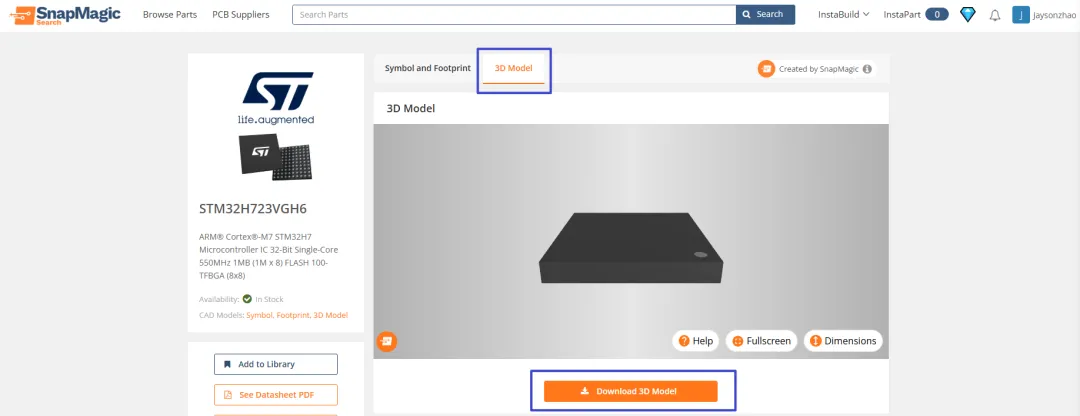This screenshot has height=416, width=1080.
Task: Focus the Search Parts input field
Action: 514,14
